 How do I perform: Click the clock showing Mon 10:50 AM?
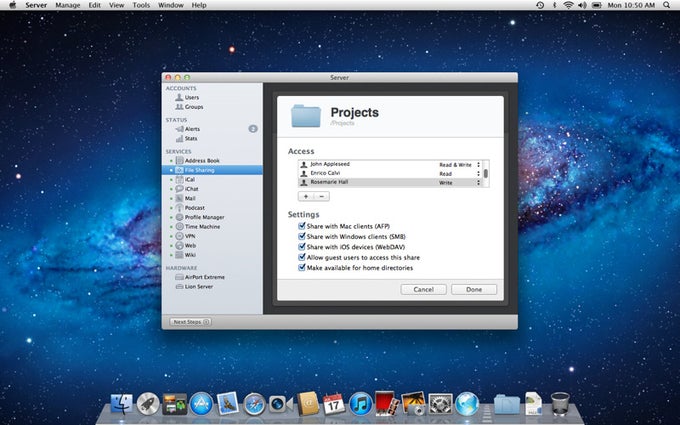click(631, 5)
